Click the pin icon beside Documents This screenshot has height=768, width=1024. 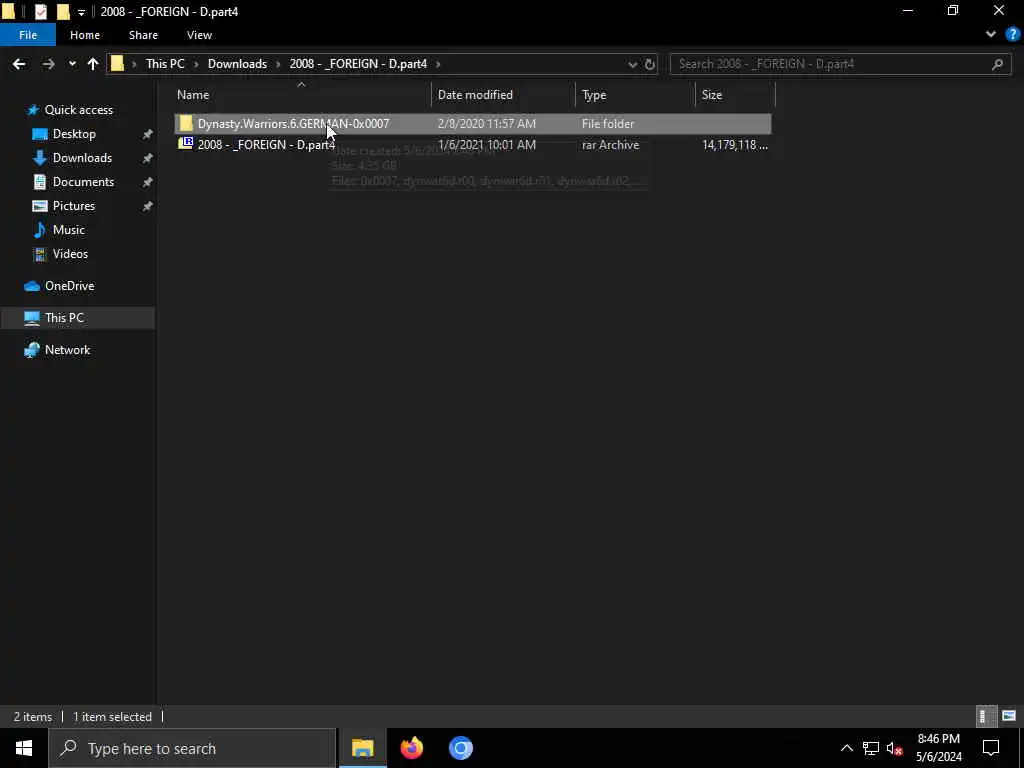(148, 182)
